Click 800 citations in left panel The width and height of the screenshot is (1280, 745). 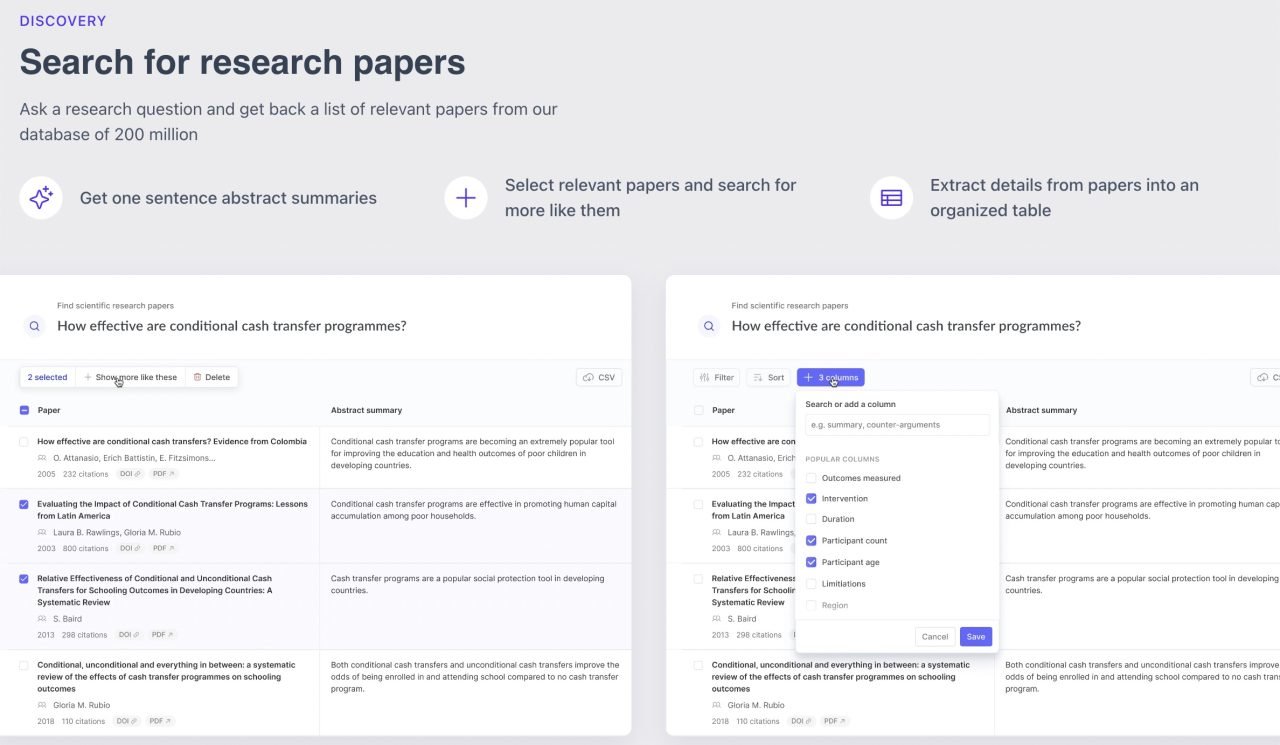86,548
